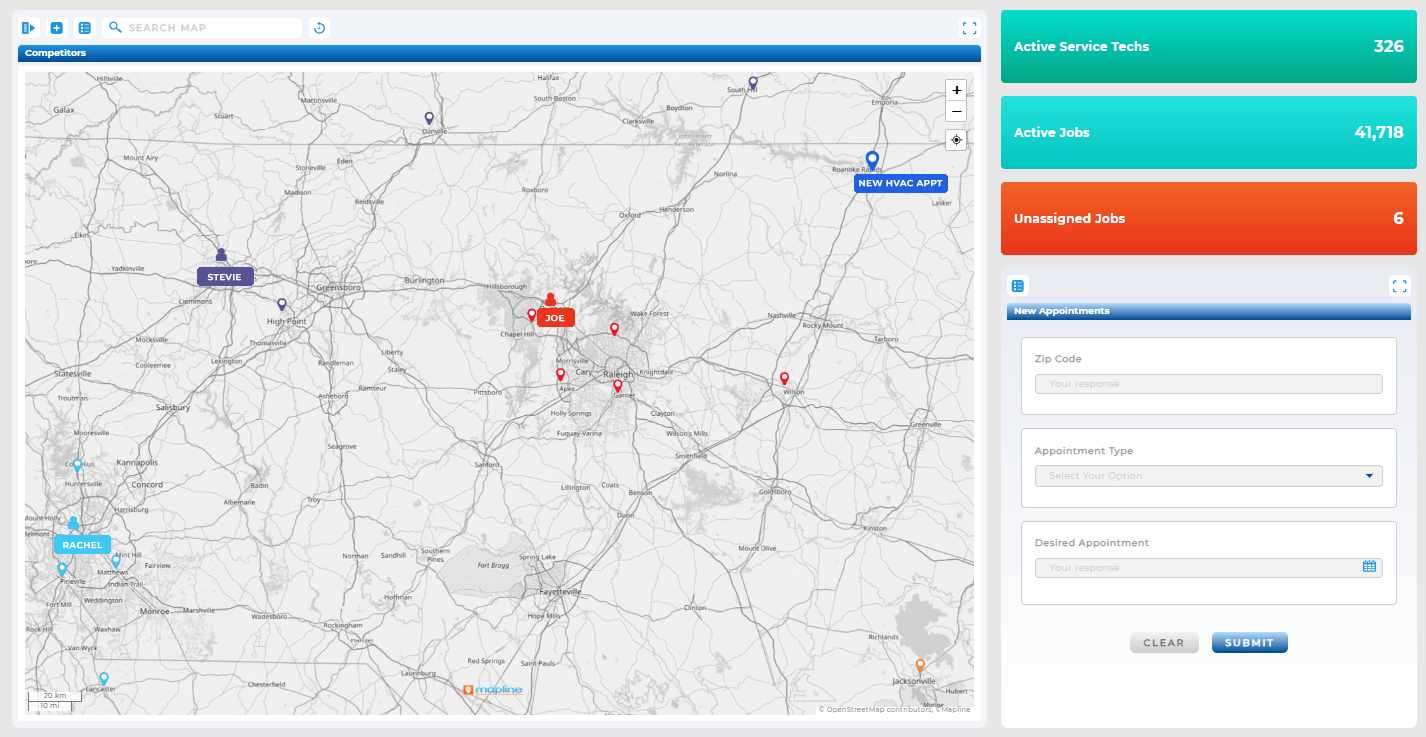
Task: Clear the appointment form
Action: (1164, 642)
